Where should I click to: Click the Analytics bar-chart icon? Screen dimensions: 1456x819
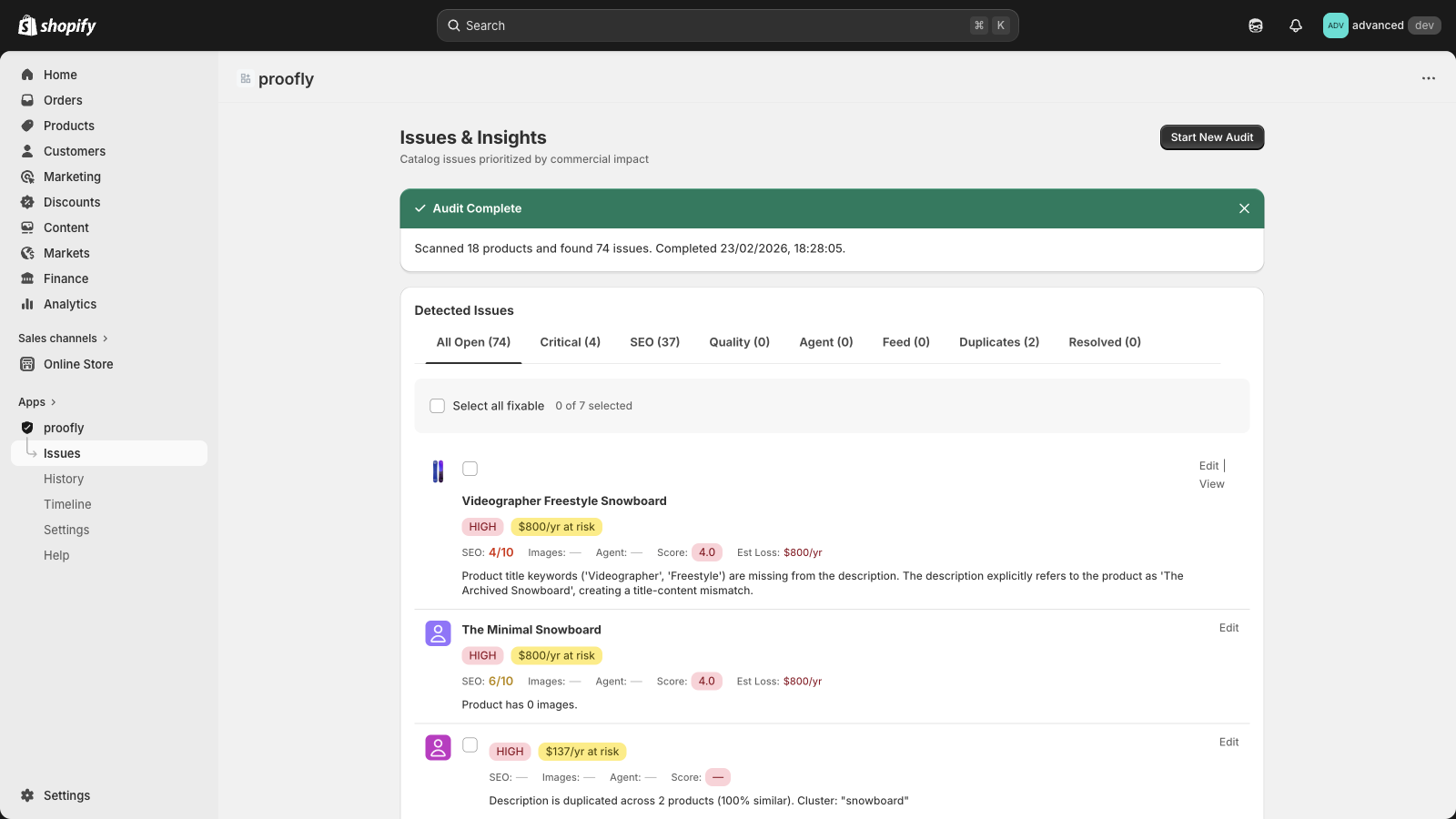(29, 304)
